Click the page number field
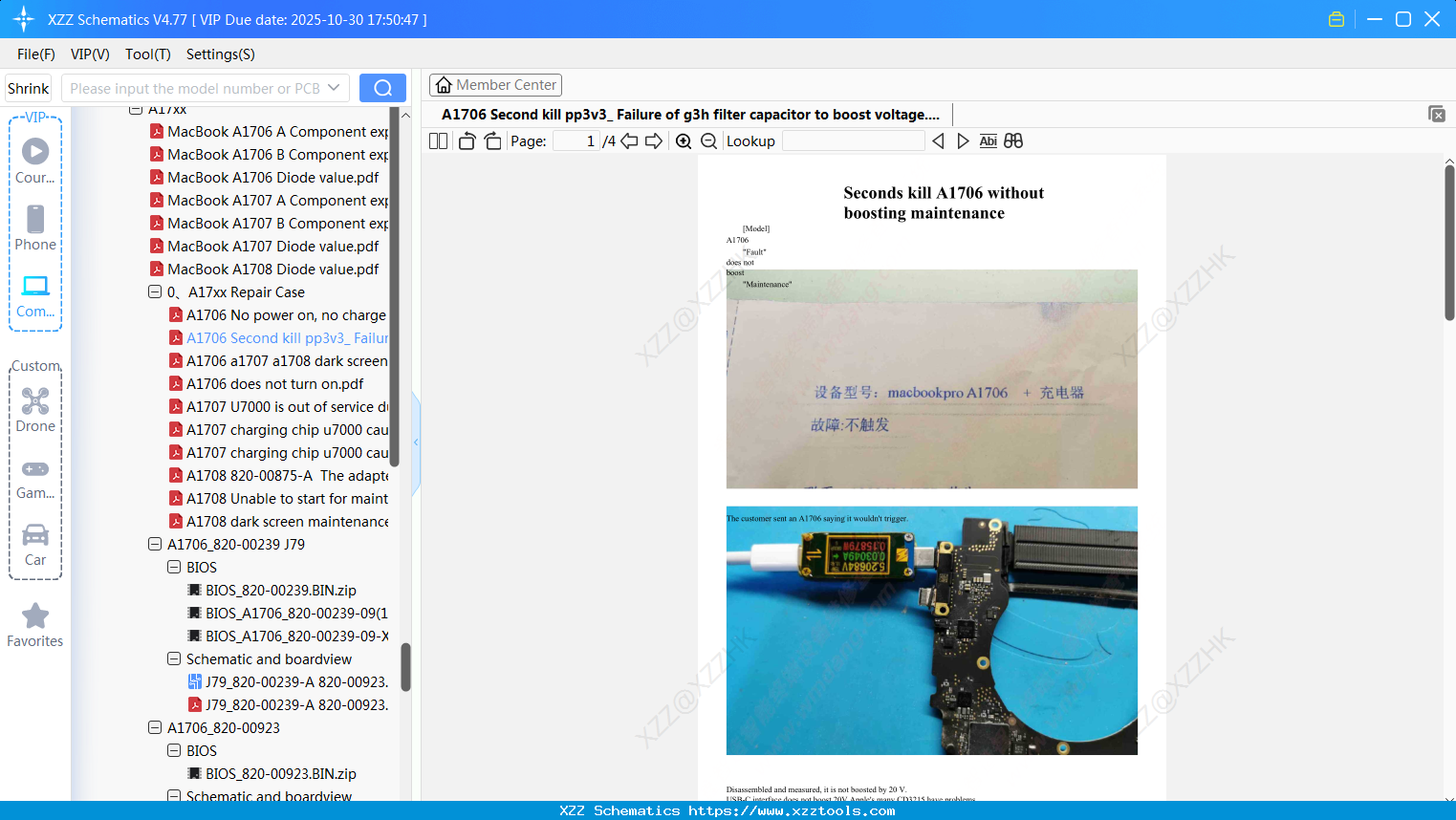This screenshot has width=1456, height=820. tap(576, 140)
